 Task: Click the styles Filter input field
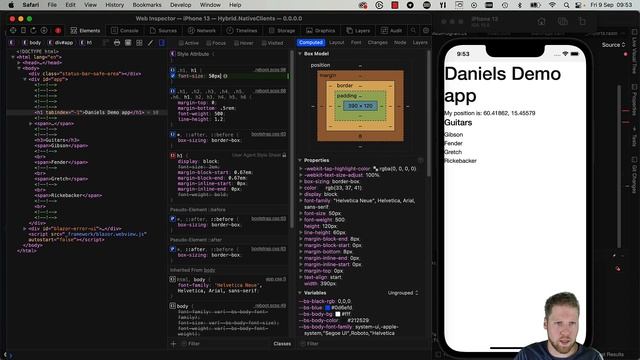coord(224,344)
